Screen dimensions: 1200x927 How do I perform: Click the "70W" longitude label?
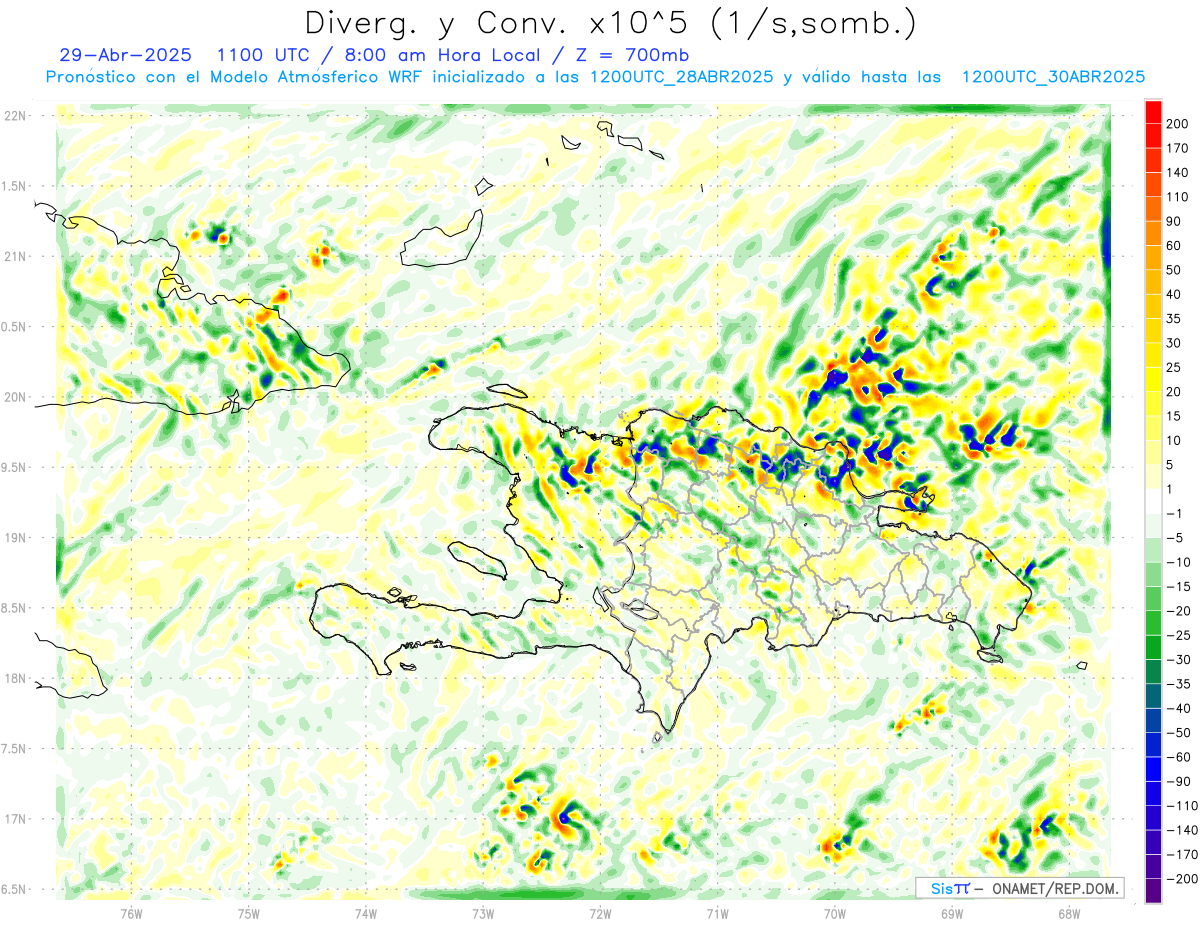click(835, 913)
